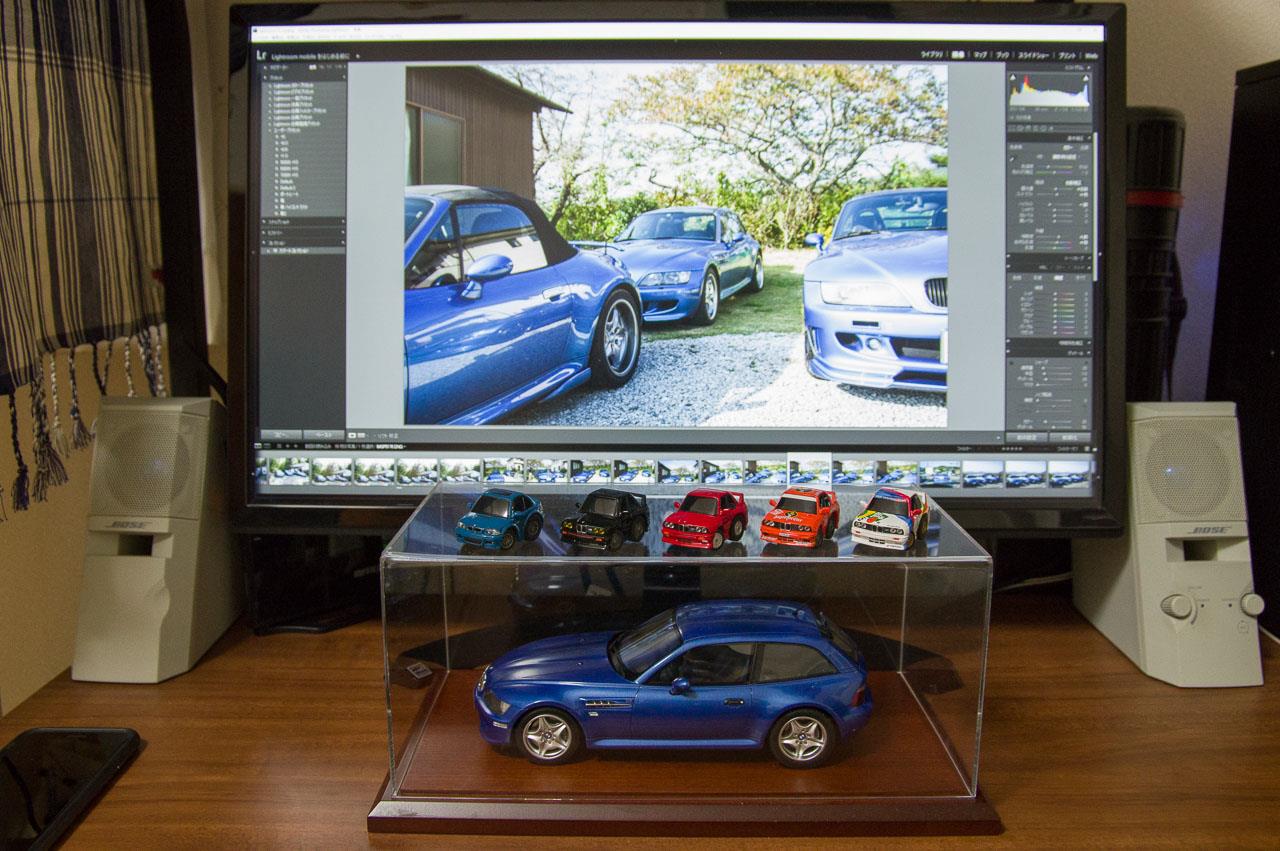The width and height of the screenshot is (1280, 851).
Task: Open the Web module
Action: (x=1091, y=55)
